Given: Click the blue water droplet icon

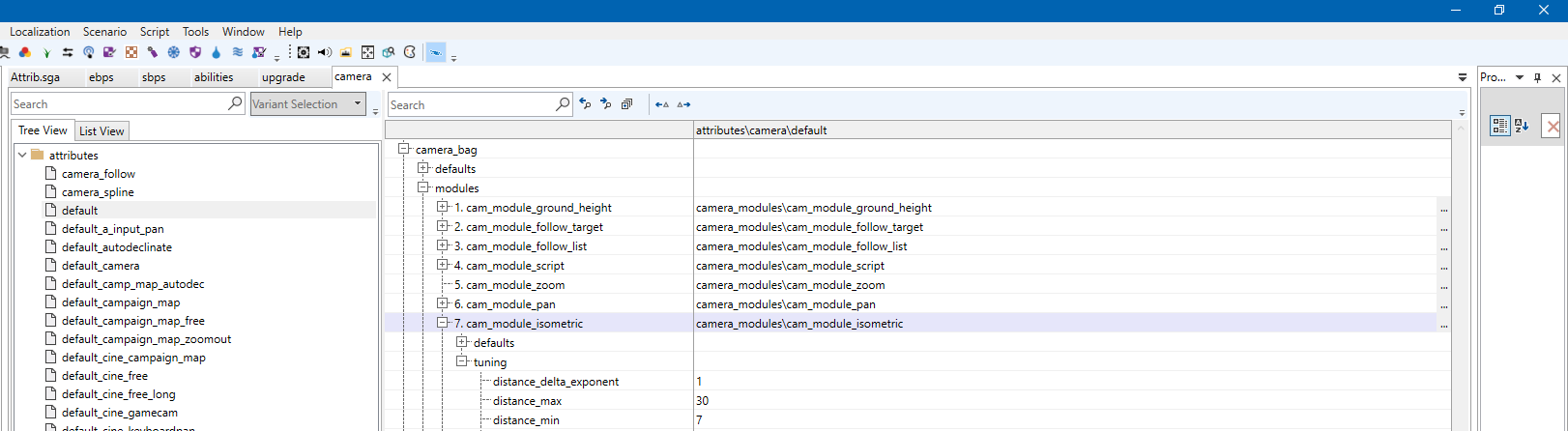Looking at the screenshot, I should (216, 52).
